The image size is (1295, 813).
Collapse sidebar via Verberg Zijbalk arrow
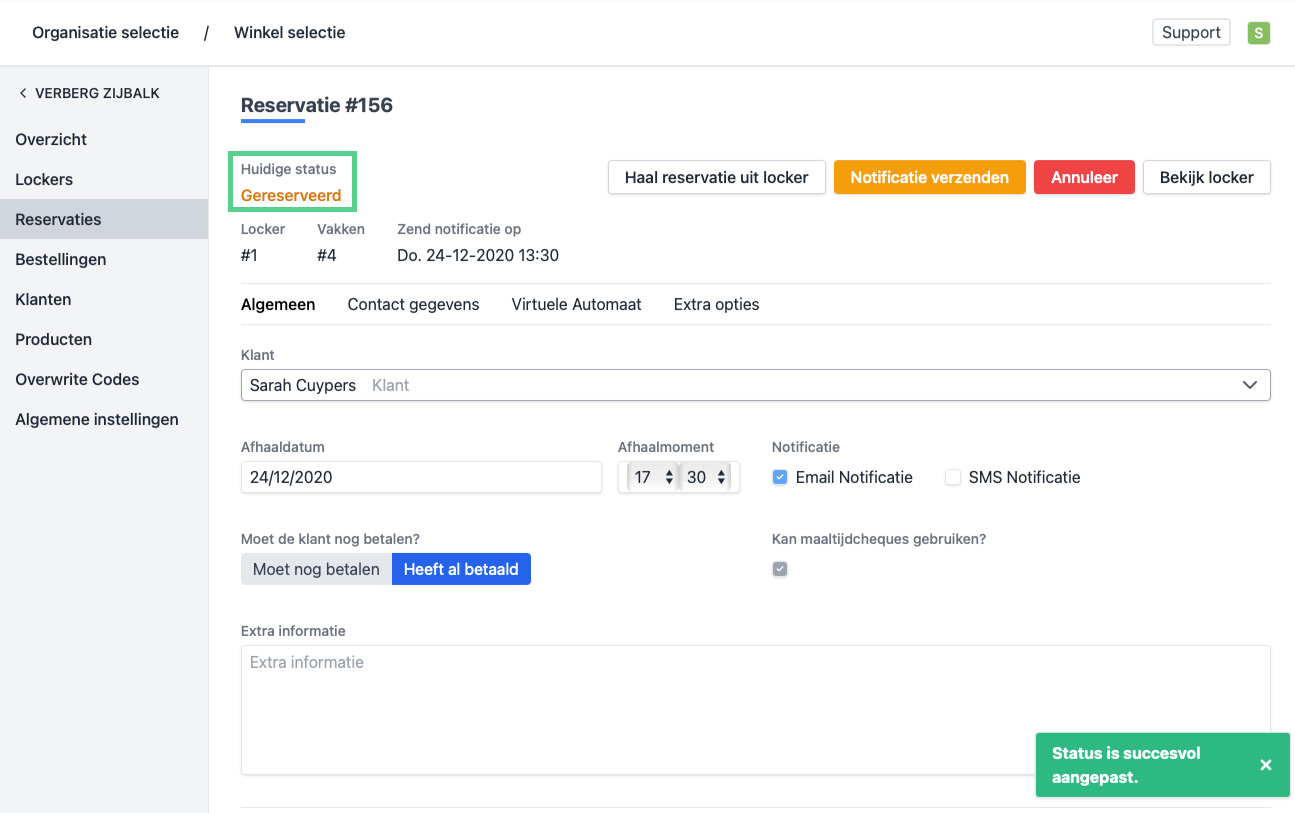click(23, 93)
